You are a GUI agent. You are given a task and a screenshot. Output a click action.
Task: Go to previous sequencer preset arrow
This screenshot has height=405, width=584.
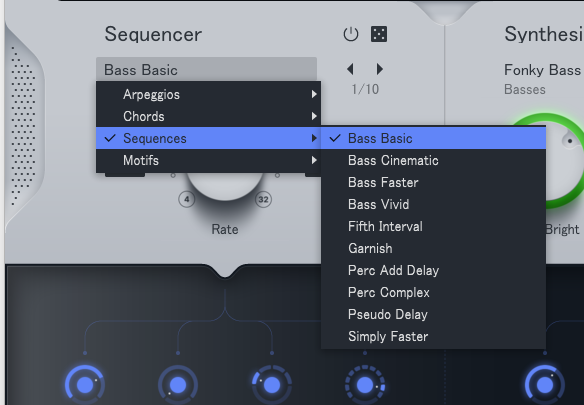pos(350,69)
